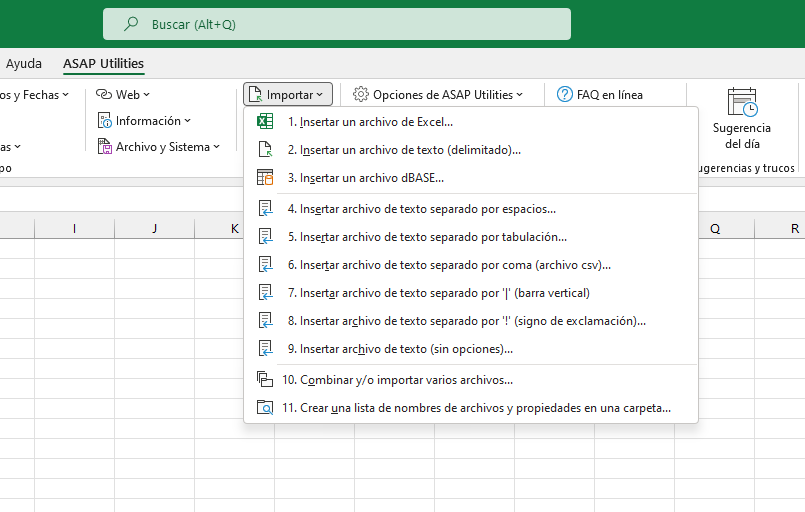Click the Sugerencia del día button
Screen dimensions: 805x512
click(742, 118)
